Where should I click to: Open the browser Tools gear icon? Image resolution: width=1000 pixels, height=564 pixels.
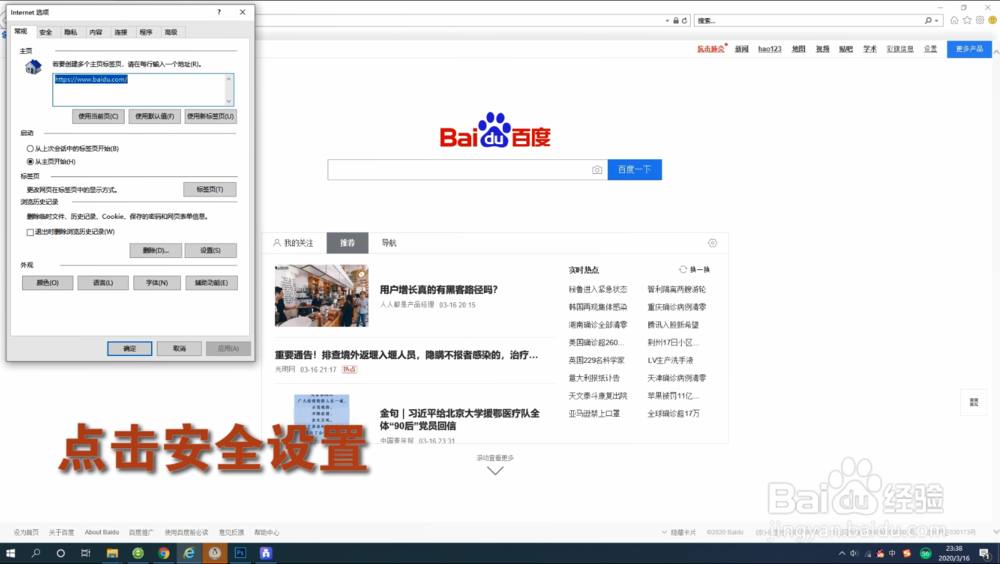coord(980,20)
